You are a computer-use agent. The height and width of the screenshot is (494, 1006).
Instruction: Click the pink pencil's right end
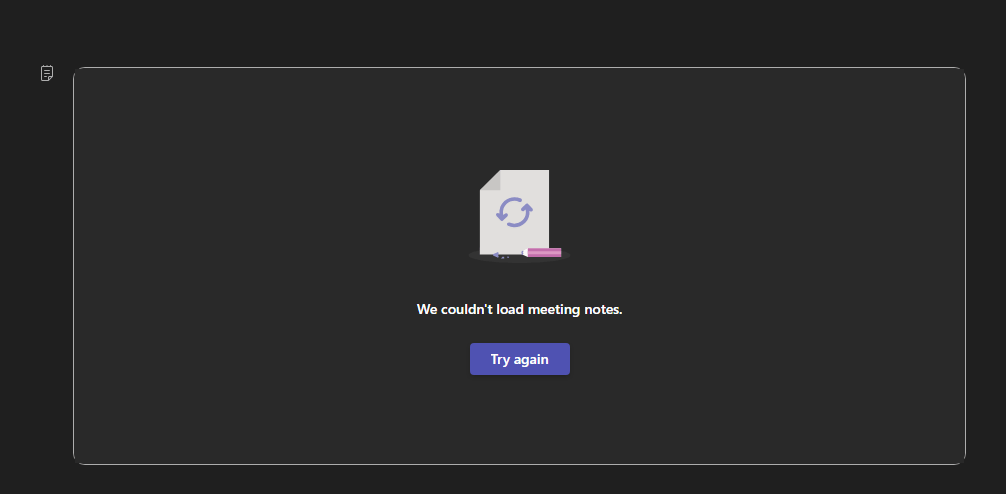(559, 252)
